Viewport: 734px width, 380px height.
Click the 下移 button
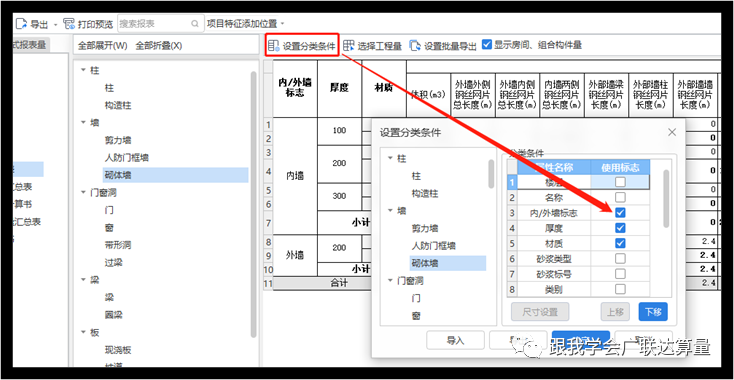click(653, 312)
